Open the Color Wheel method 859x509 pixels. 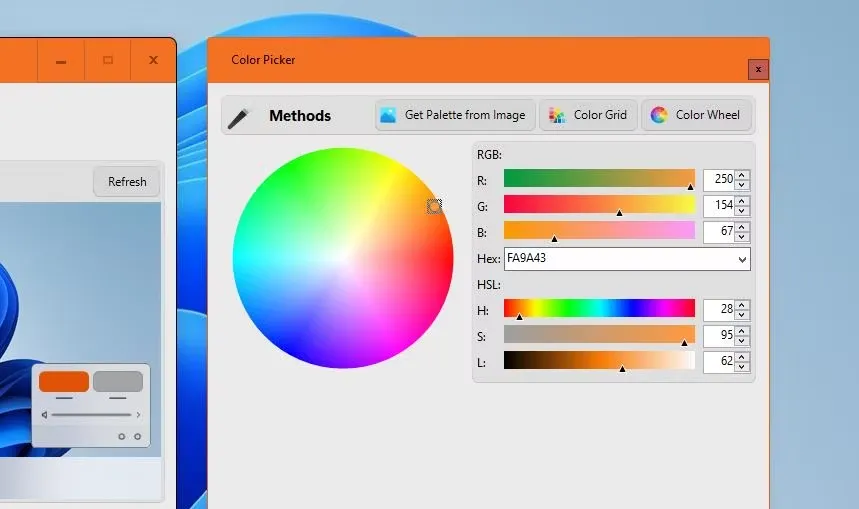(696, 115)
